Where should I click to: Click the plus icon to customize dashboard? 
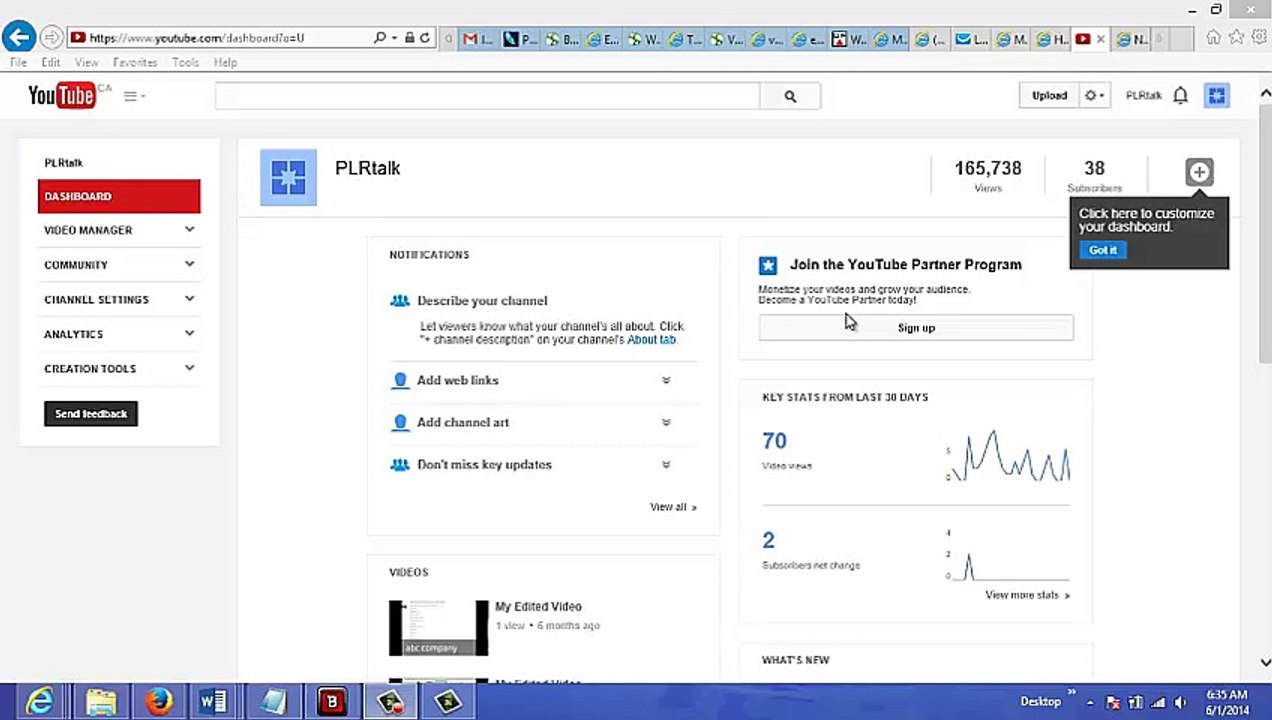click(x=1199, y=172)
